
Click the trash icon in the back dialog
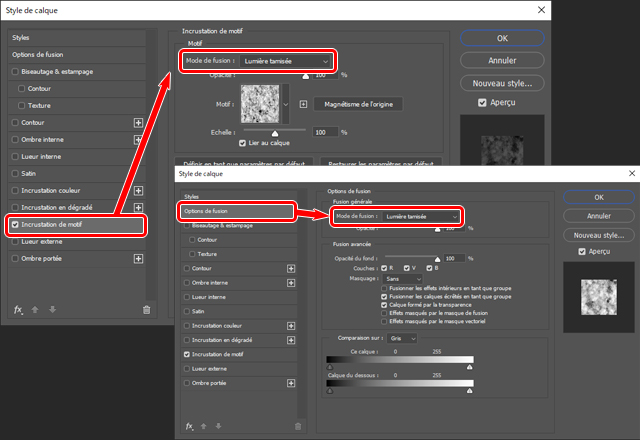[146, 309]
